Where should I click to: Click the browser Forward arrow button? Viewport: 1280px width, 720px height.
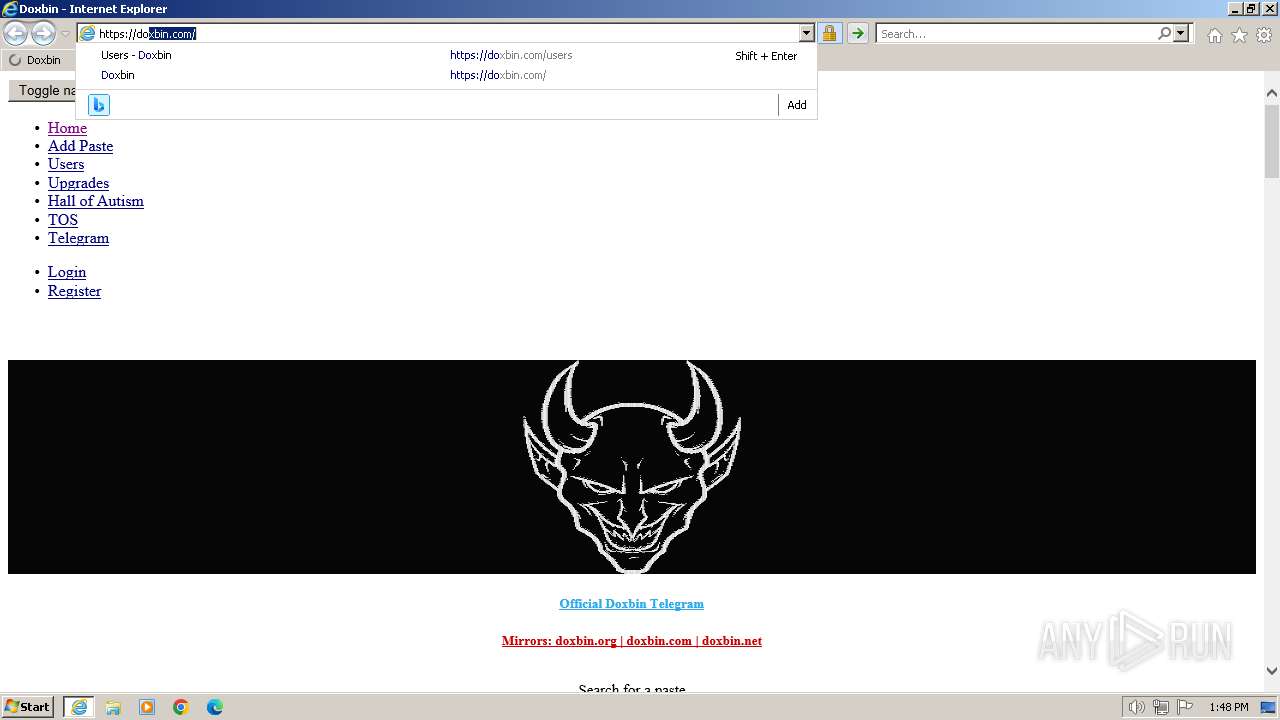43,33
